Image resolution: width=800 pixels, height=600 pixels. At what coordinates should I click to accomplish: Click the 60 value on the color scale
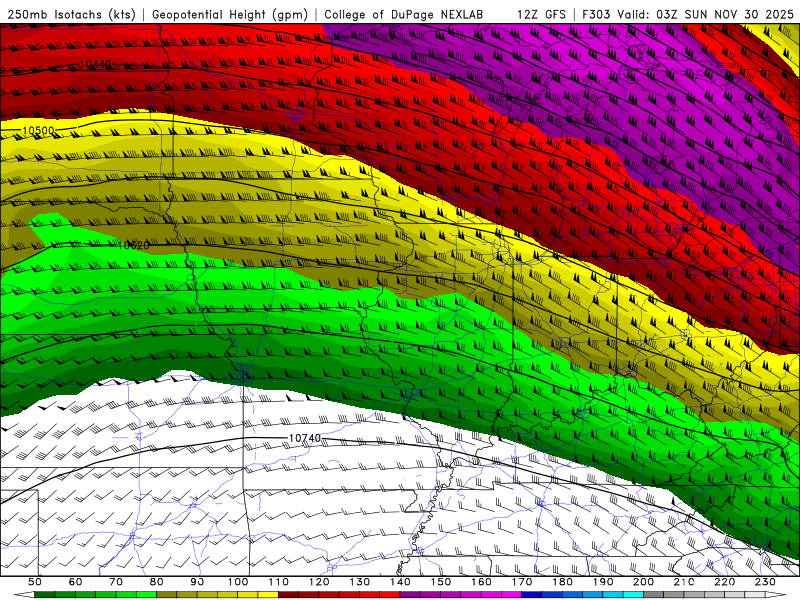pyautogui.click(x=76, y=582)
